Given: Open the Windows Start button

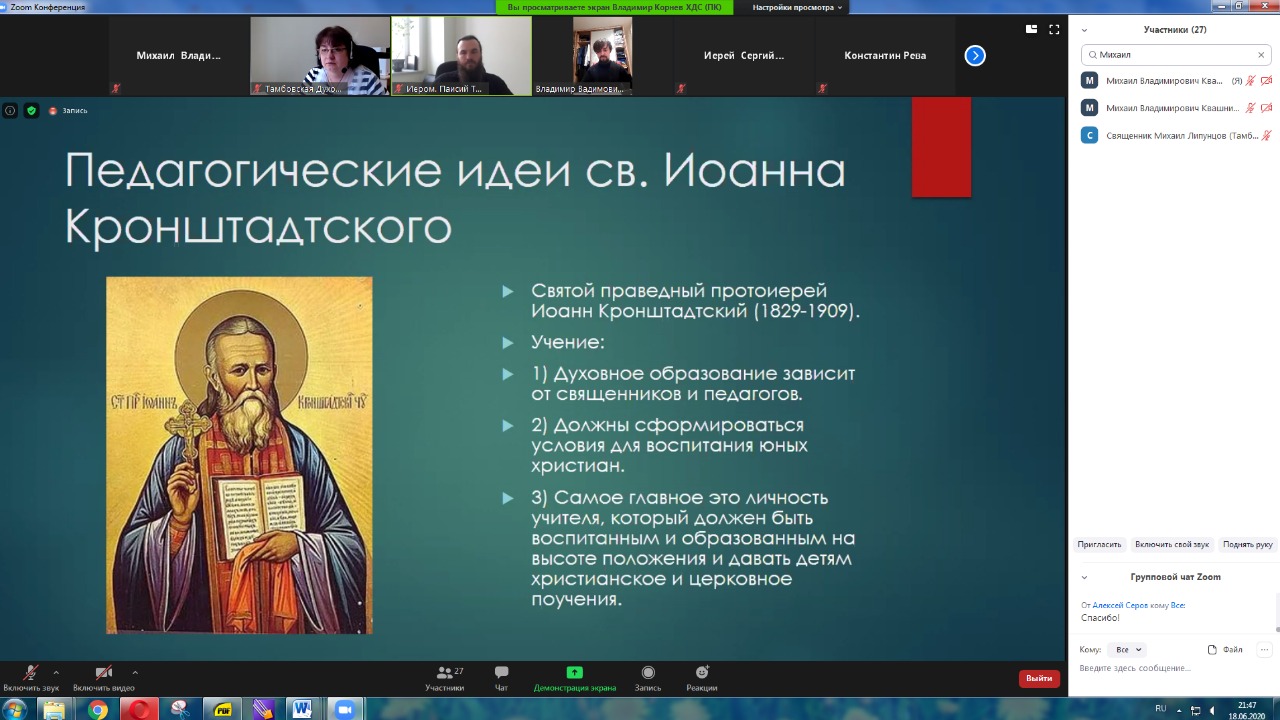Looking at the screenshot, I should (x=14, y=709).
